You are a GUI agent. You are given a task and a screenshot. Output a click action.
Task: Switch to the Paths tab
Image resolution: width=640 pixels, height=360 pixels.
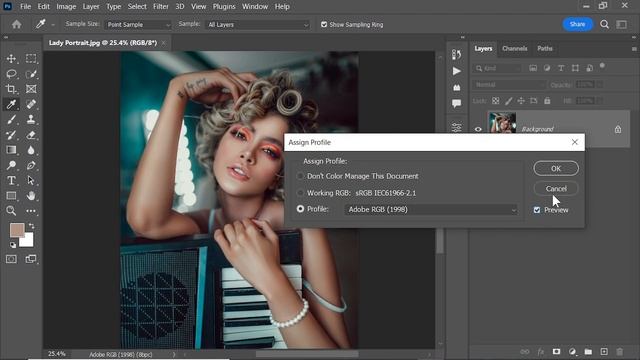pyautogui.click(x=545, y=49)
